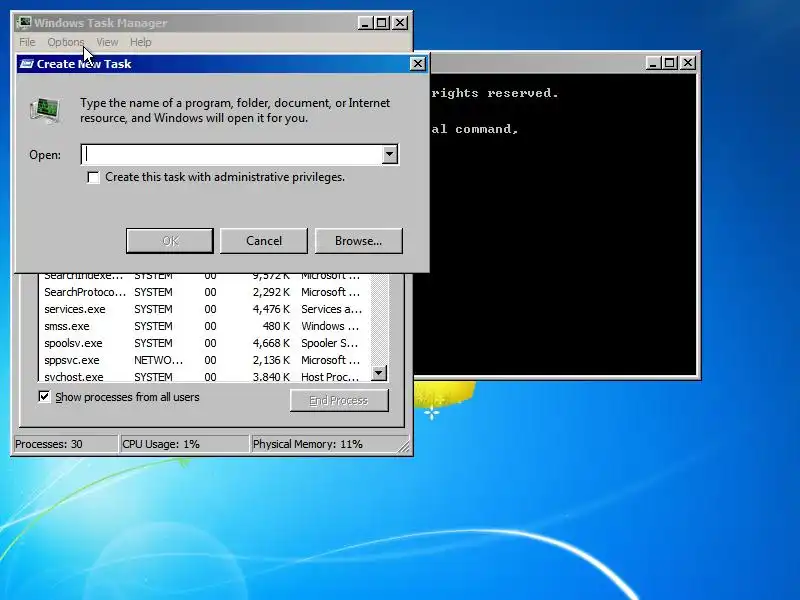The height and width of the screenshot is (600, 800).
Task: Click the 4,476 K memory value
Action: click(271, 309)
